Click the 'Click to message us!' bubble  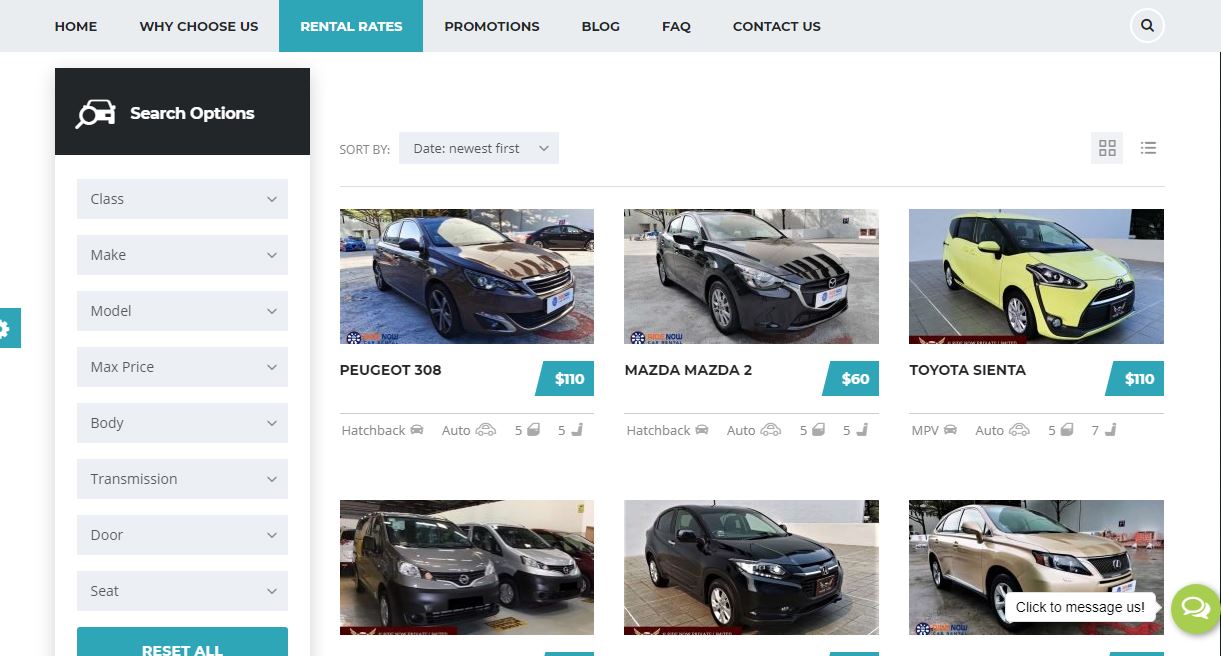[x=1080, y=607]
